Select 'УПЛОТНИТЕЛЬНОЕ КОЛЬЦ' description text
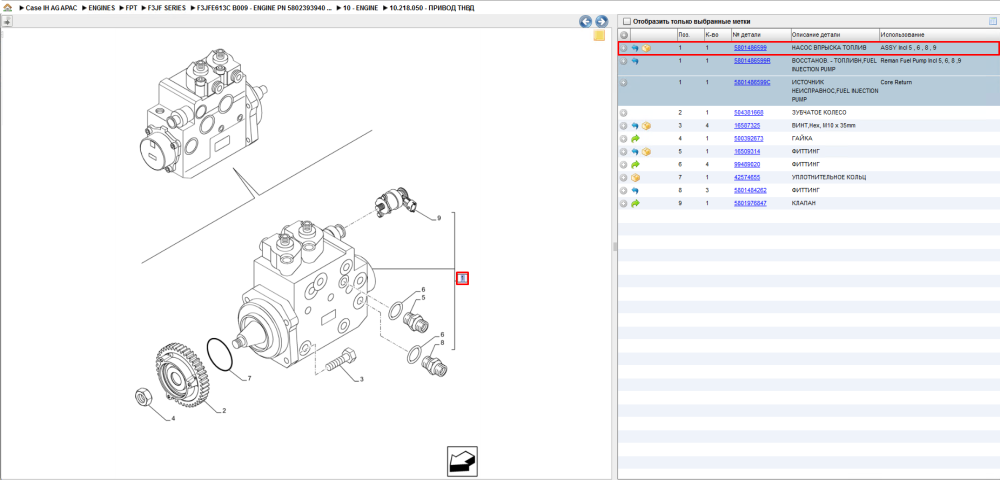 click(828, 177)
